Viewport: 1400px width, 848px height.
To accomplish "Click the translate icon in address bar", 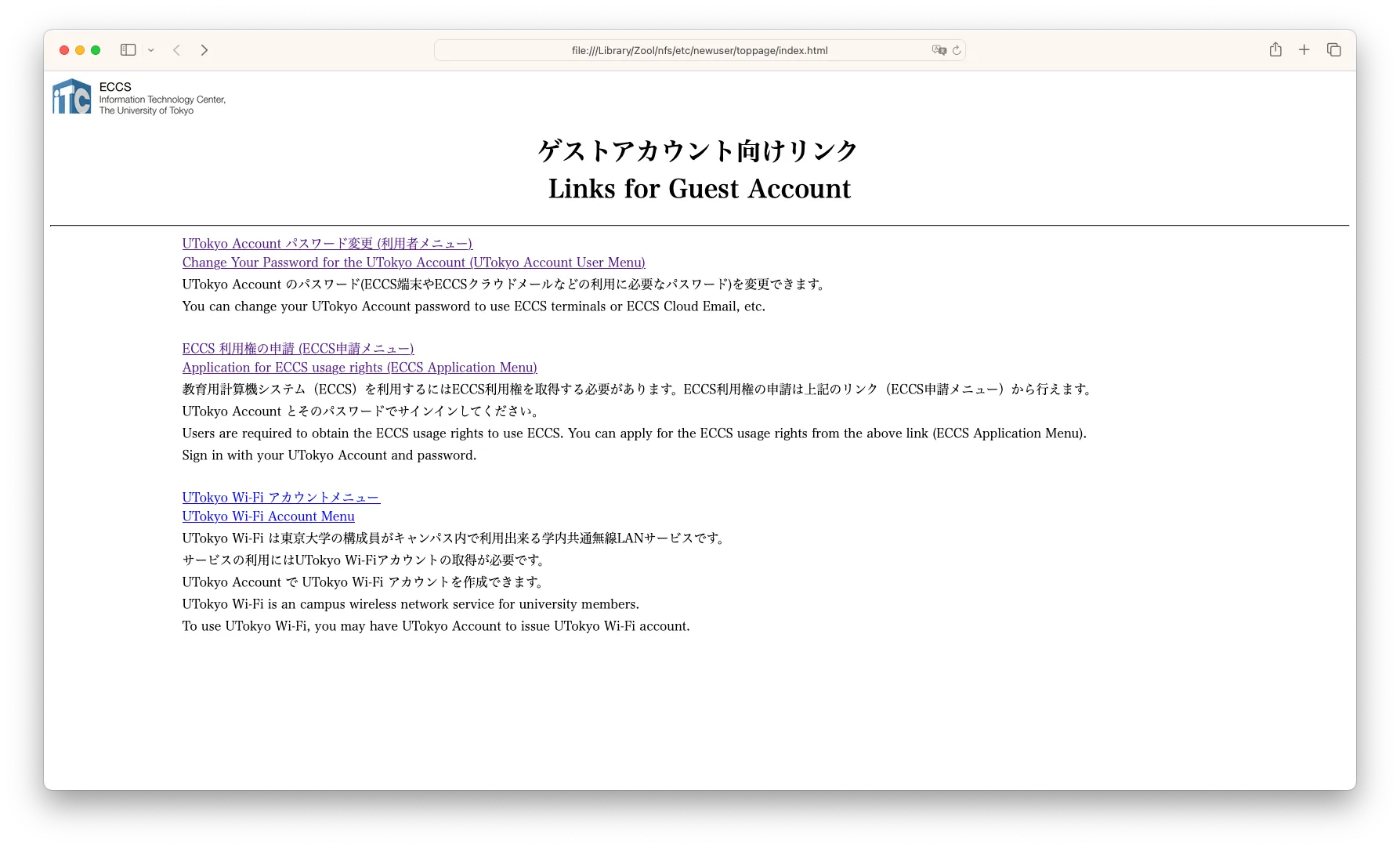I will (939, 50).
